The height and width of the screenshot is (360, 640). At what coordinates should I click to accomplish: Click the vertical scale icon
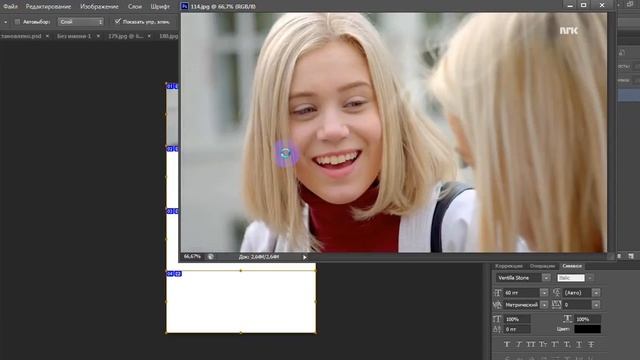point(497,319)
